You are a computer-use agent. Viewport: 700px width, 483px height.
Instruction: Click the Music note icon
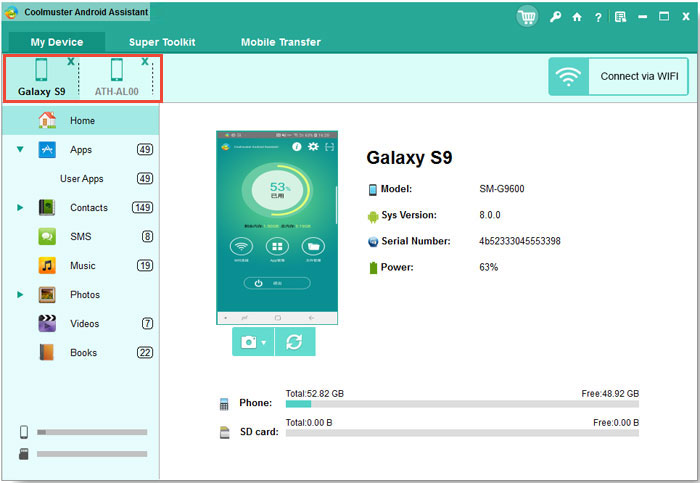(47, 266)
